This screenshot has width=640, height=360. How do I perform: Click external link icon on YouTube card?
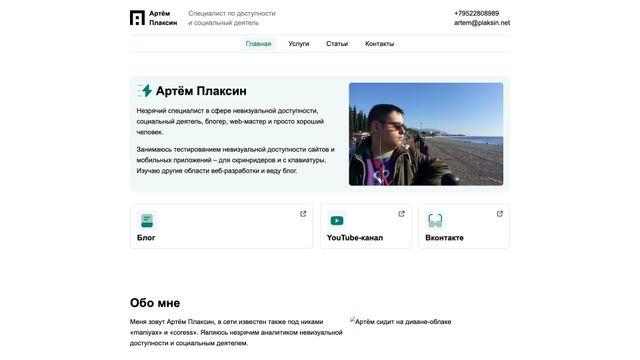[x=401, y=214]
